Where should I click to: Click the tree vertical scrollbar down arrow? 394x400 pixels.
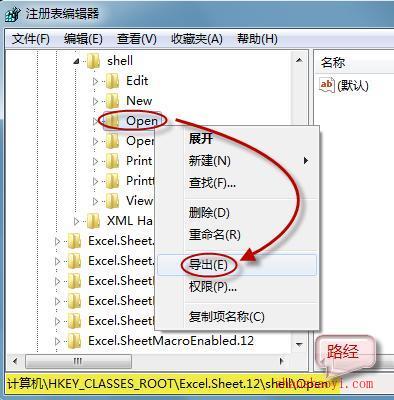point(299,344)
